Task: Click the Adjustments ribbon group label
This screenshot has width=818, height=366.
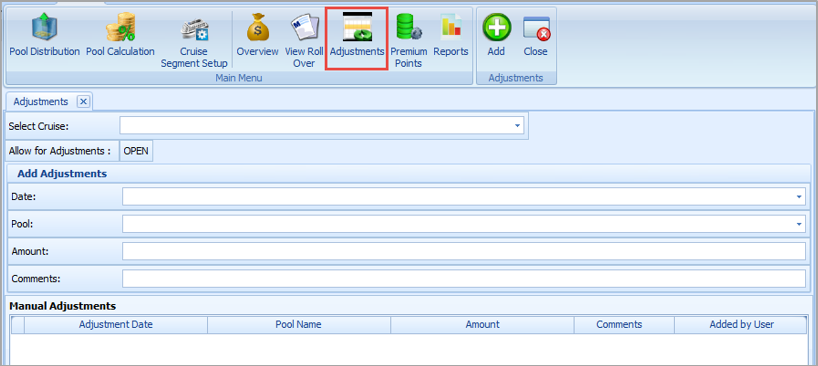Action: tap(516, 78)
